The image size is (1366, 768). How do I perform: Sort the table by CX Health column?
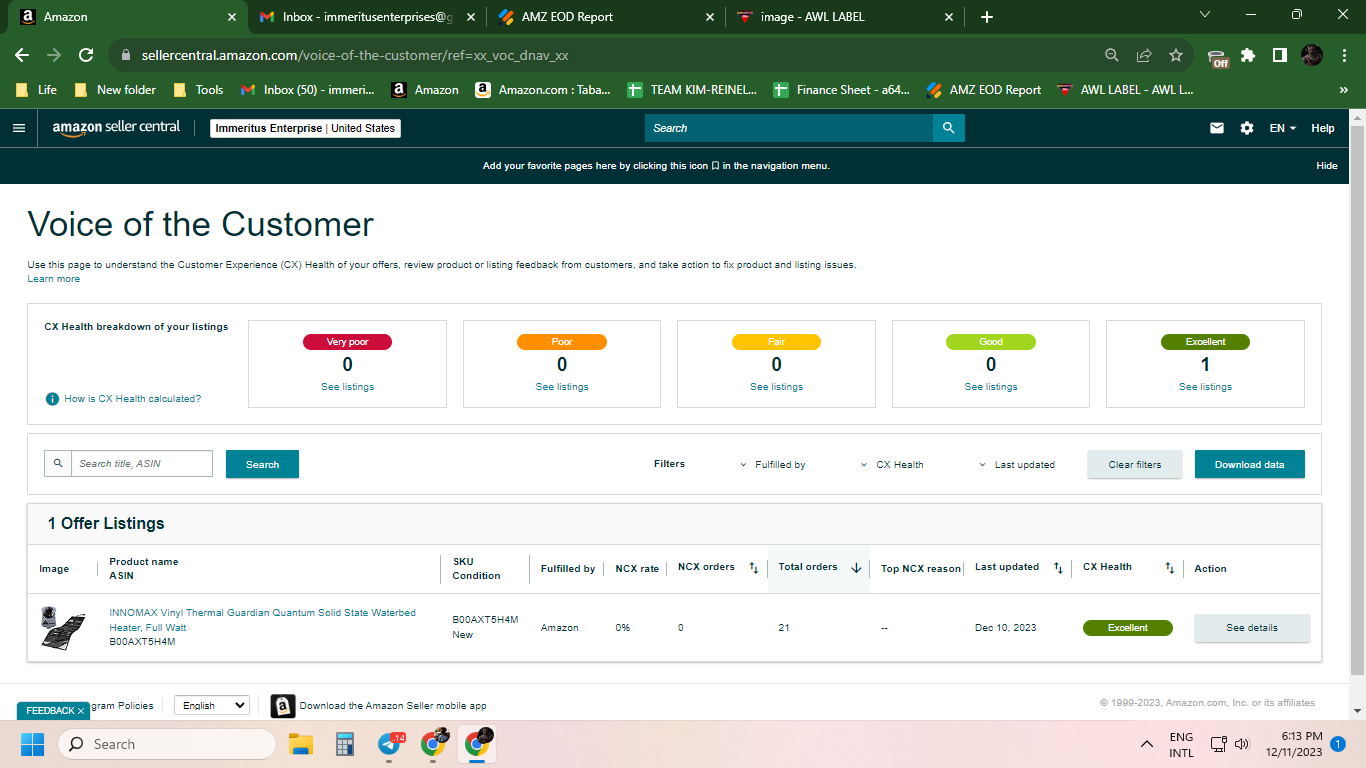[x=1169, y=568]
